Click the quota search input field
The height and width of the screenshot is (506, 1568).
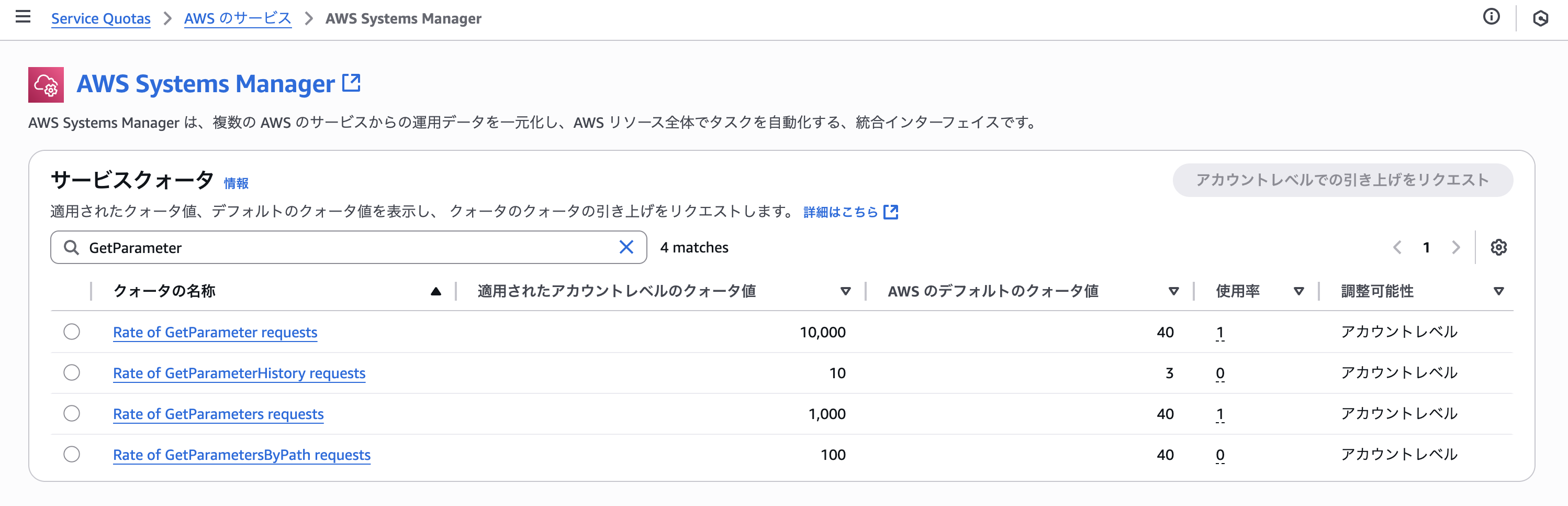[348, 247]
